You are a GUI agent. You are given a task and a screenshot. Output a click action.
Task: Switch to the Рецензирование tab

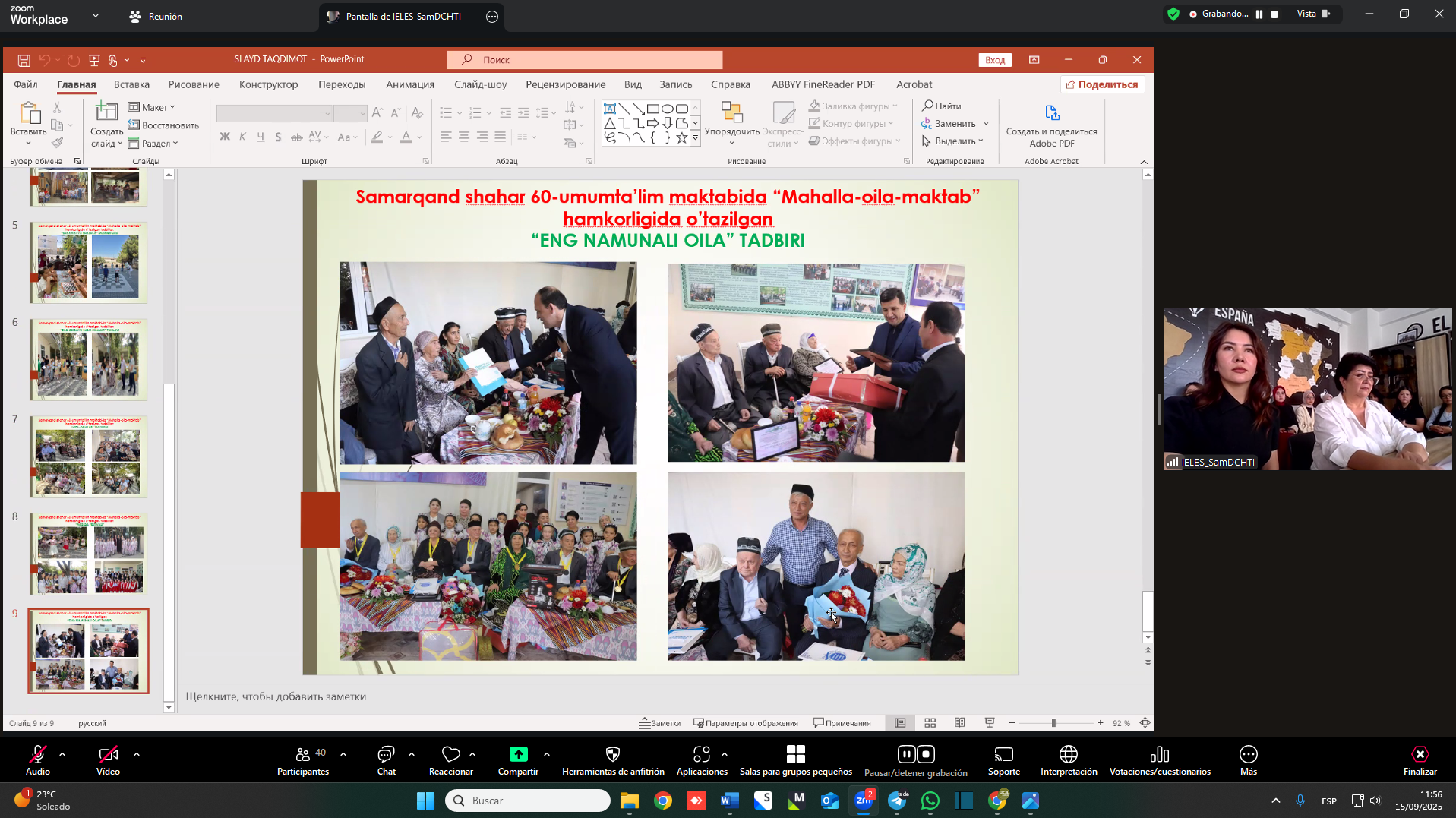click(566, 84)
